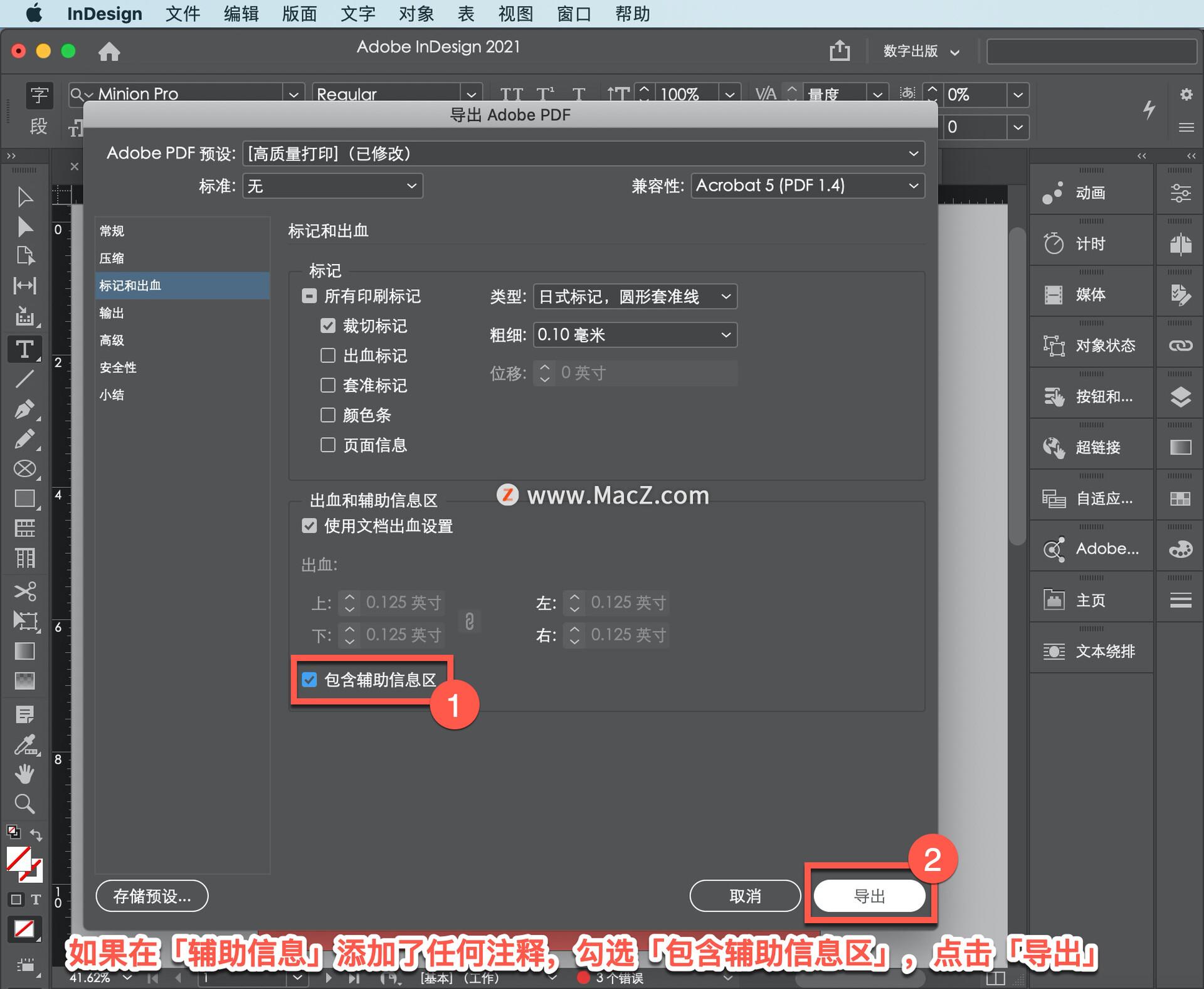1204x989 pixels.
Task: Open the 编辑 menu
Action: click(x=241, y=14)
